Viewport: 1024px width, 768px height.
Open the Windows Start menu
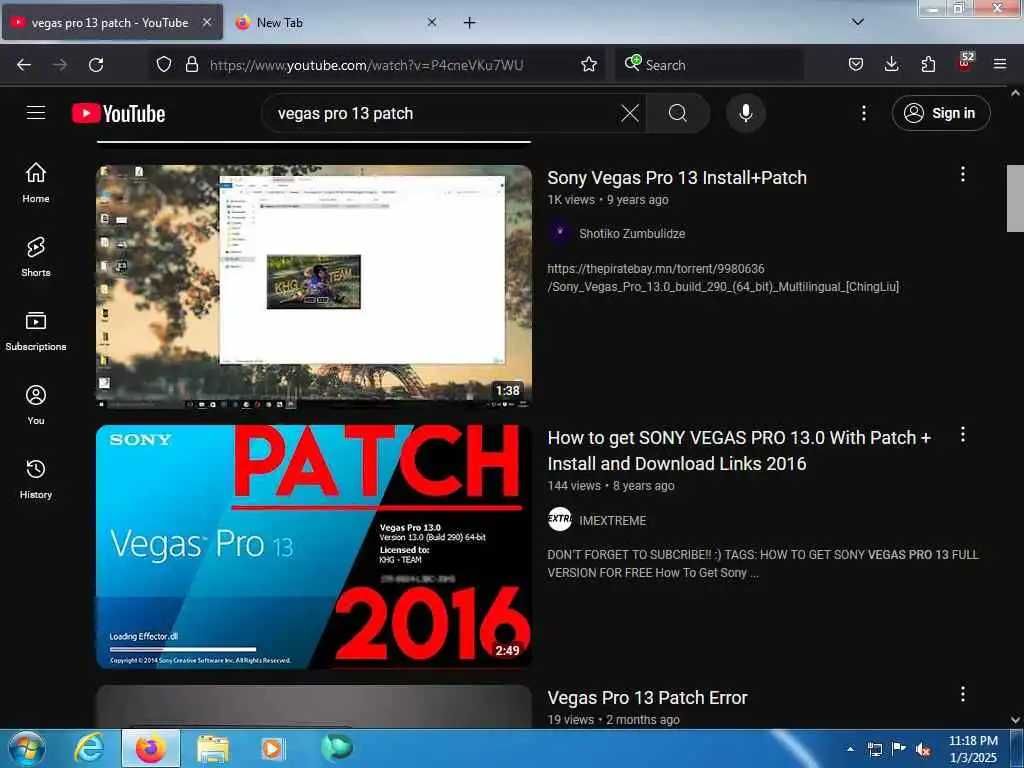tap(26, 748)
